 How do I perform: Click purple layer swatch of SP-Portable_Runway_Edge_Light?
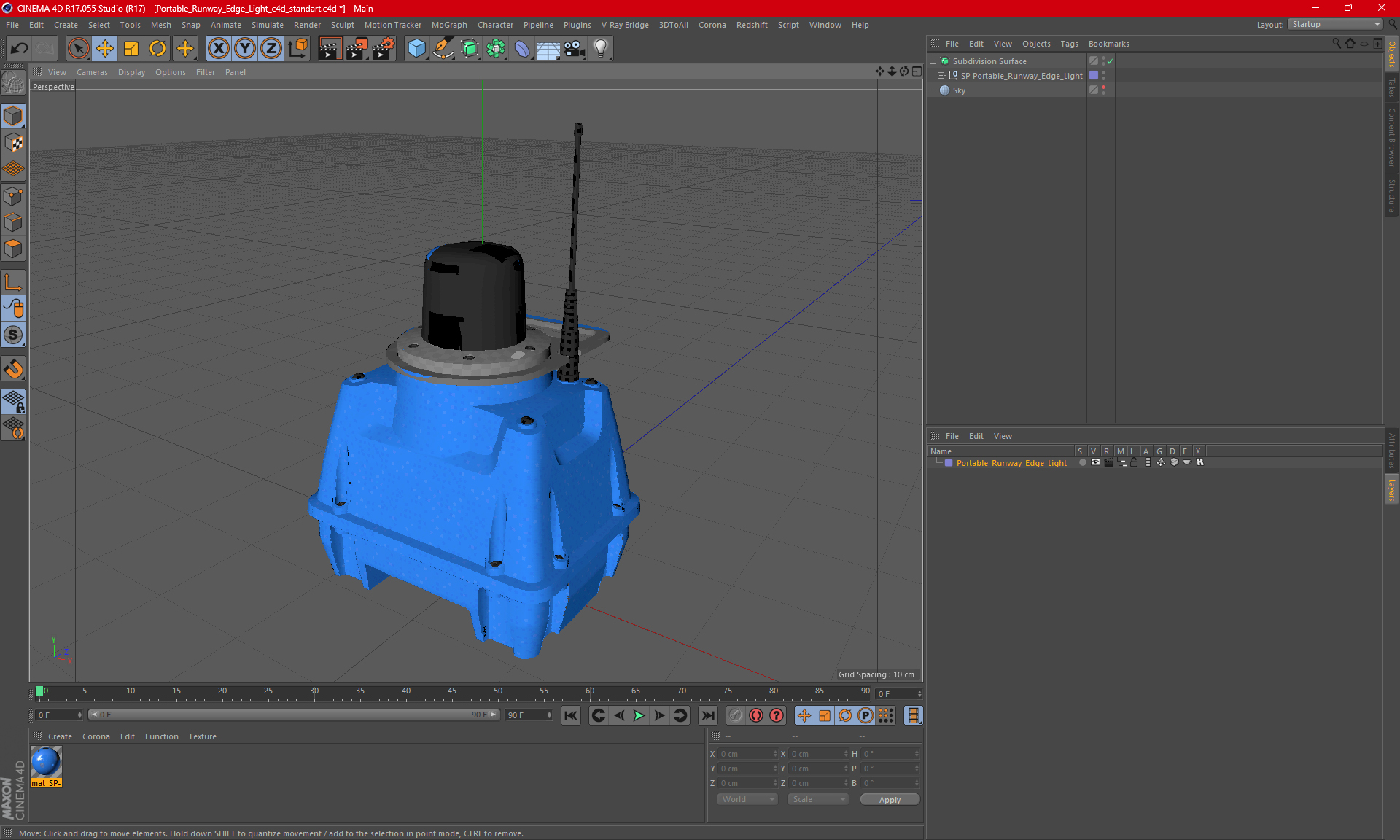(1094, 76)
